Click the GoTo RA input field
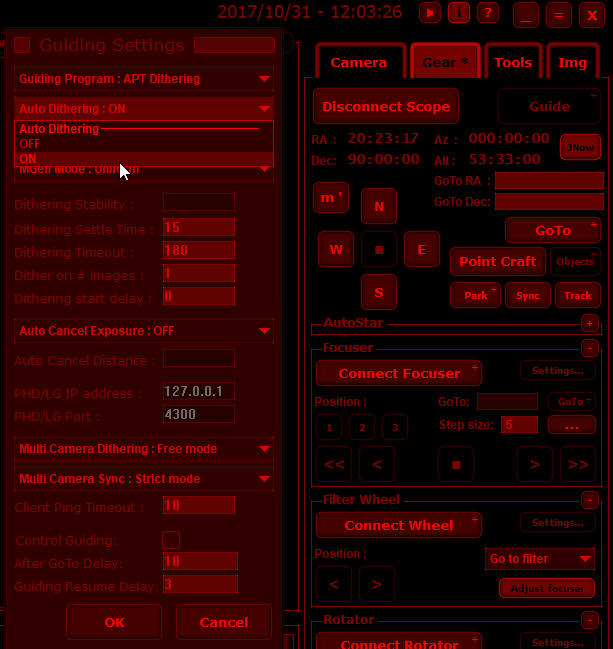This screenshot has width=613, height=649. click(x=549, y=181)
